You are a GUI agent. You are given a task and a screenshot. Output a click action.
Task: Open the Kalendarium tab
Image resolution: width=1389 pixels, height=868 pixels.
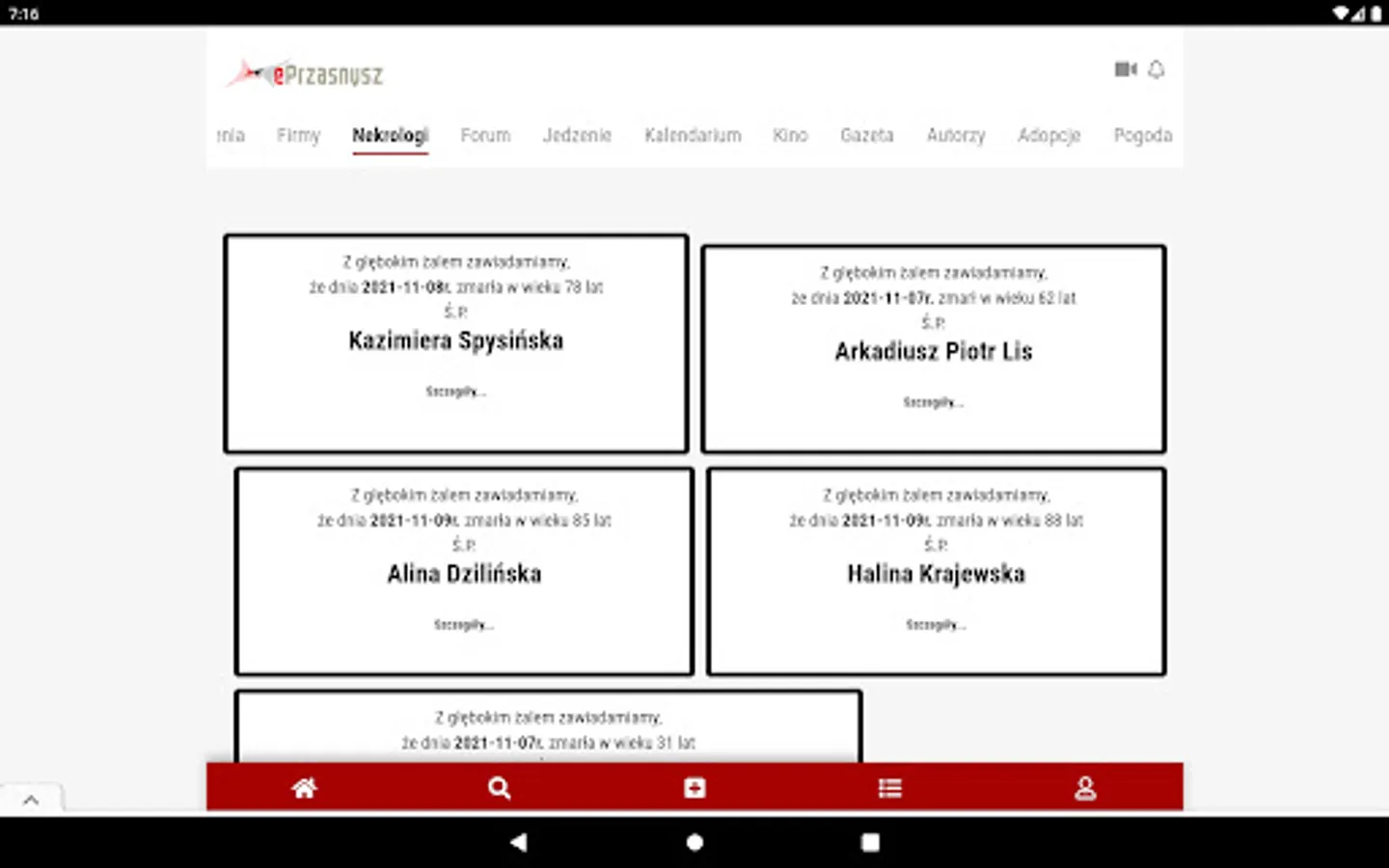693,135
